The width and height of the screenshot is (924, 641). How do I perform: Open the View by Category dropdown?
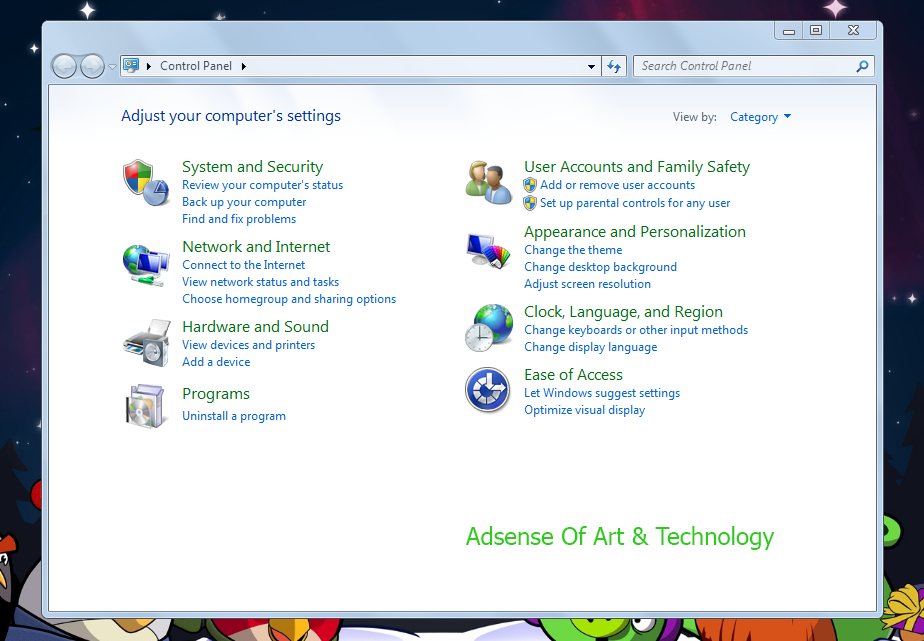pyautogui.click(x=760, y=117)
